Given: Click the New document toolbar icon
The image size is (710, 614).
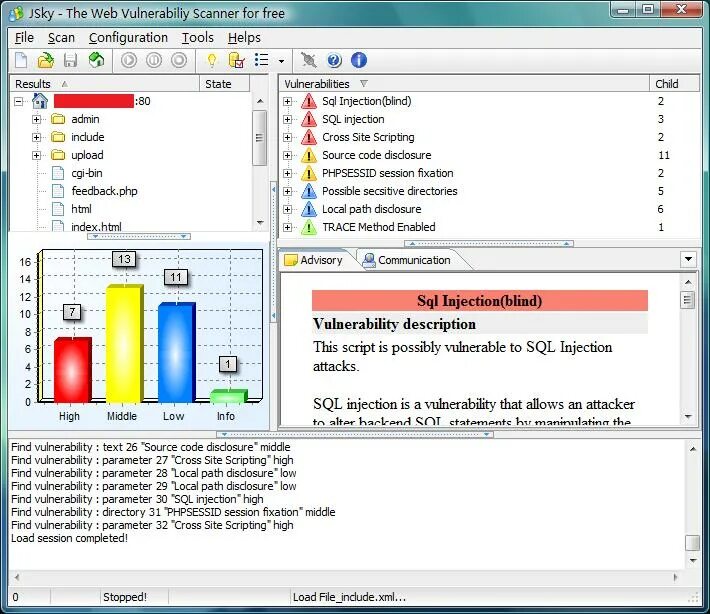Looking at the screenshot, I should [21, 60].
